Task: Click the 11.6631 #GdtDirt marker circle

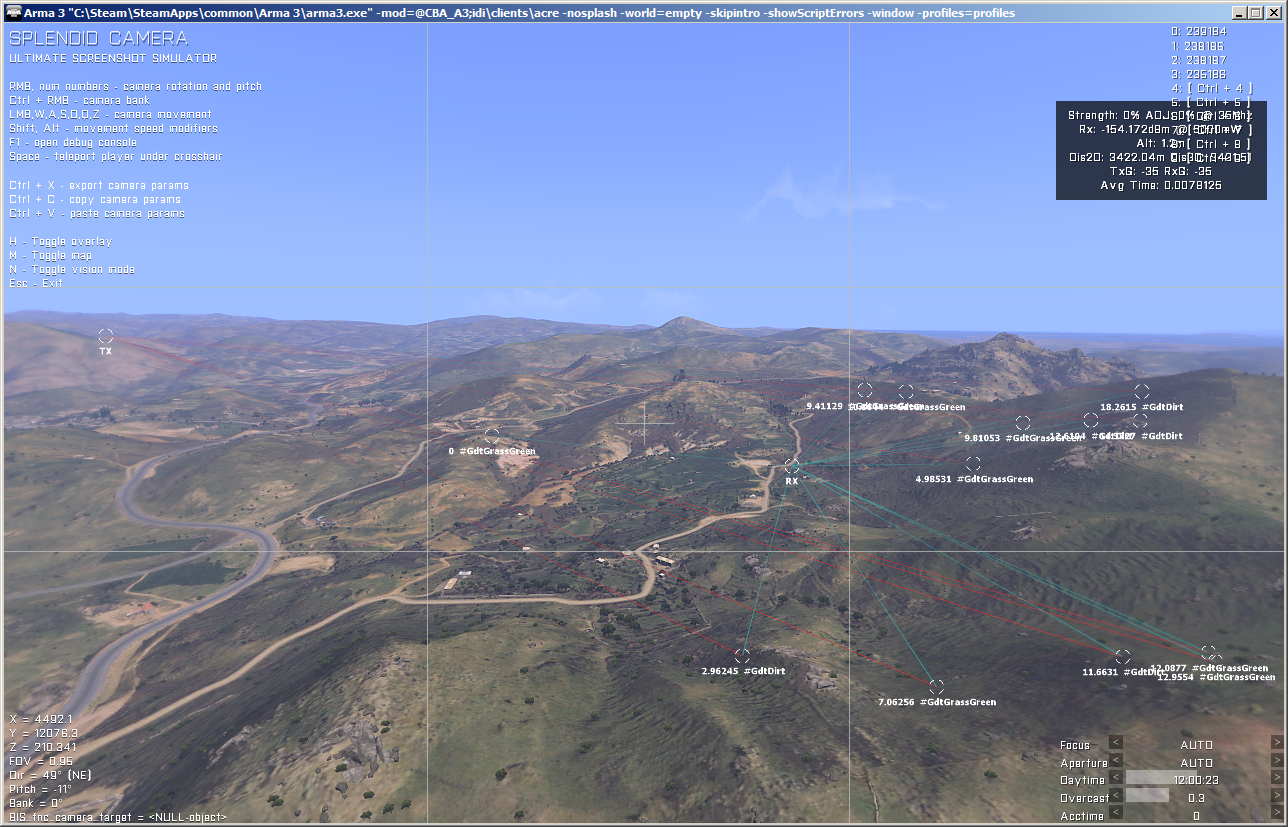Action: pyautogui.click(x=1123, y=657)
